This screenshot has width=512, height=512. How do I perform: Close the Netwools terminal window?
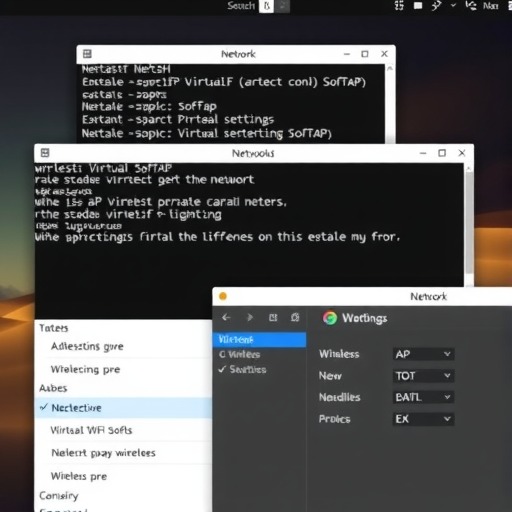462,153
